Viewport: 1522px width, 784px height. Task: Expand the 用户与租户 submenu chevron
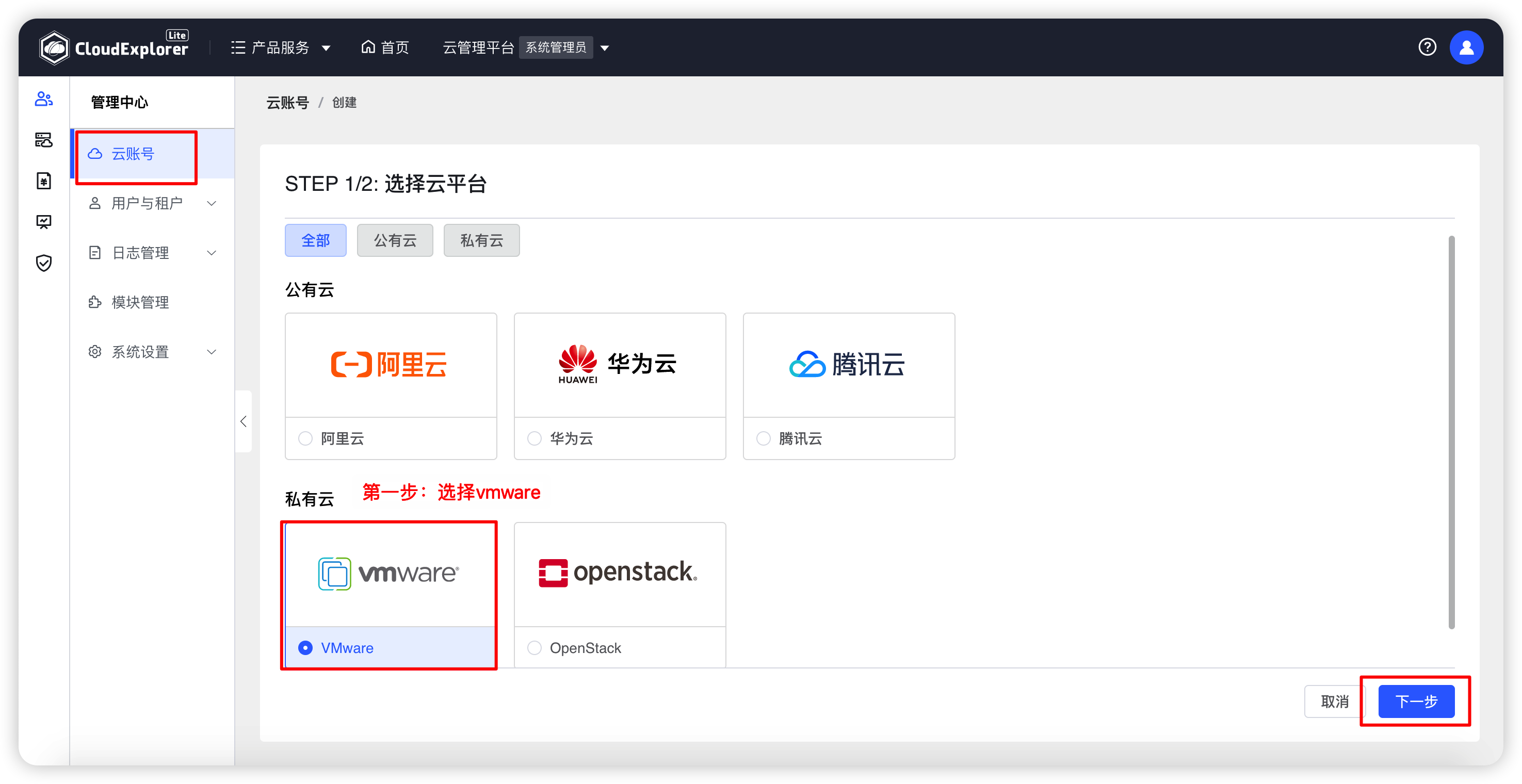(212, 203)
